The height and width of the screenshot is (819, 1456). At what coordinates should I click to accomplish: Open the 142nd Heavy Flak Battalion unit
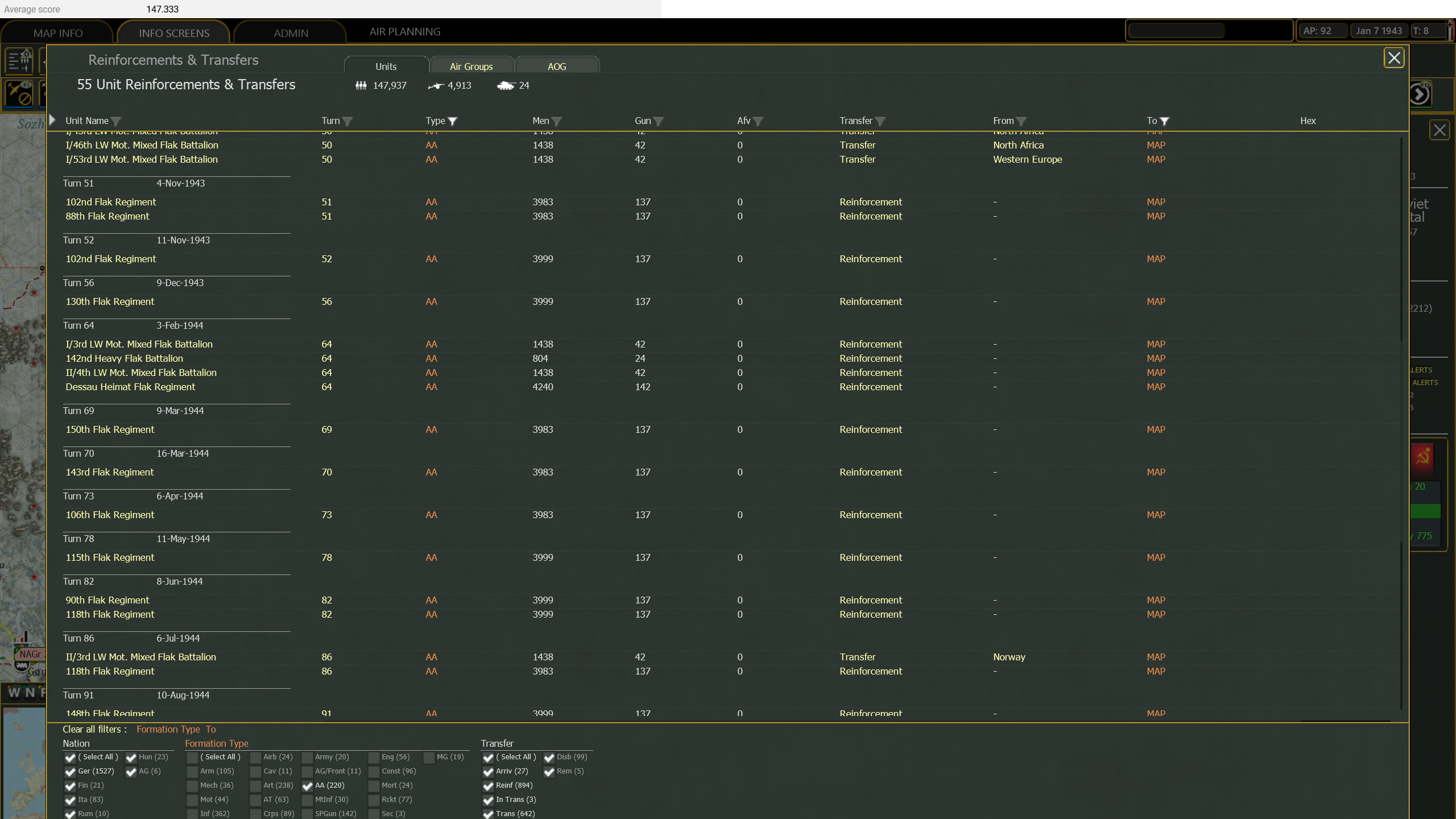(x=125, y=358)
